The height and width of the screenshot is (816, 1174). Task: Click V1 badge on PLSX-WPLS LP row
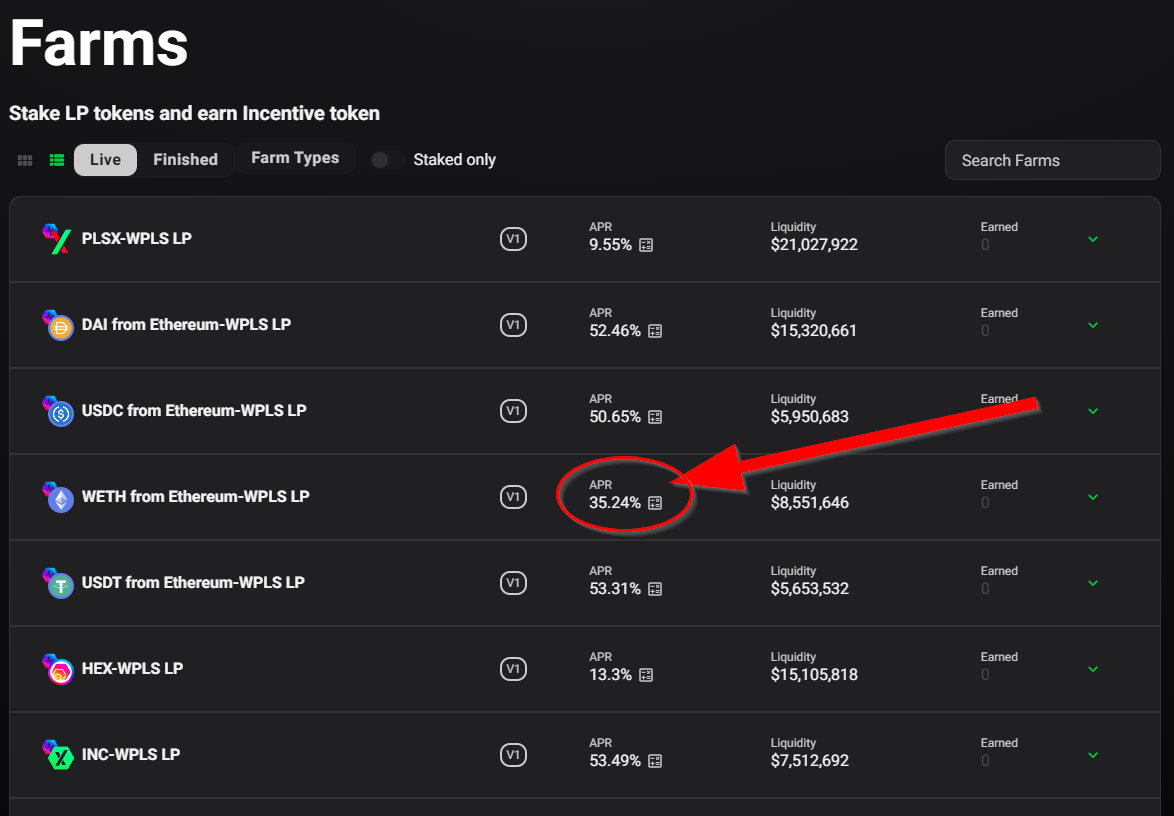(x=513, y=240)
